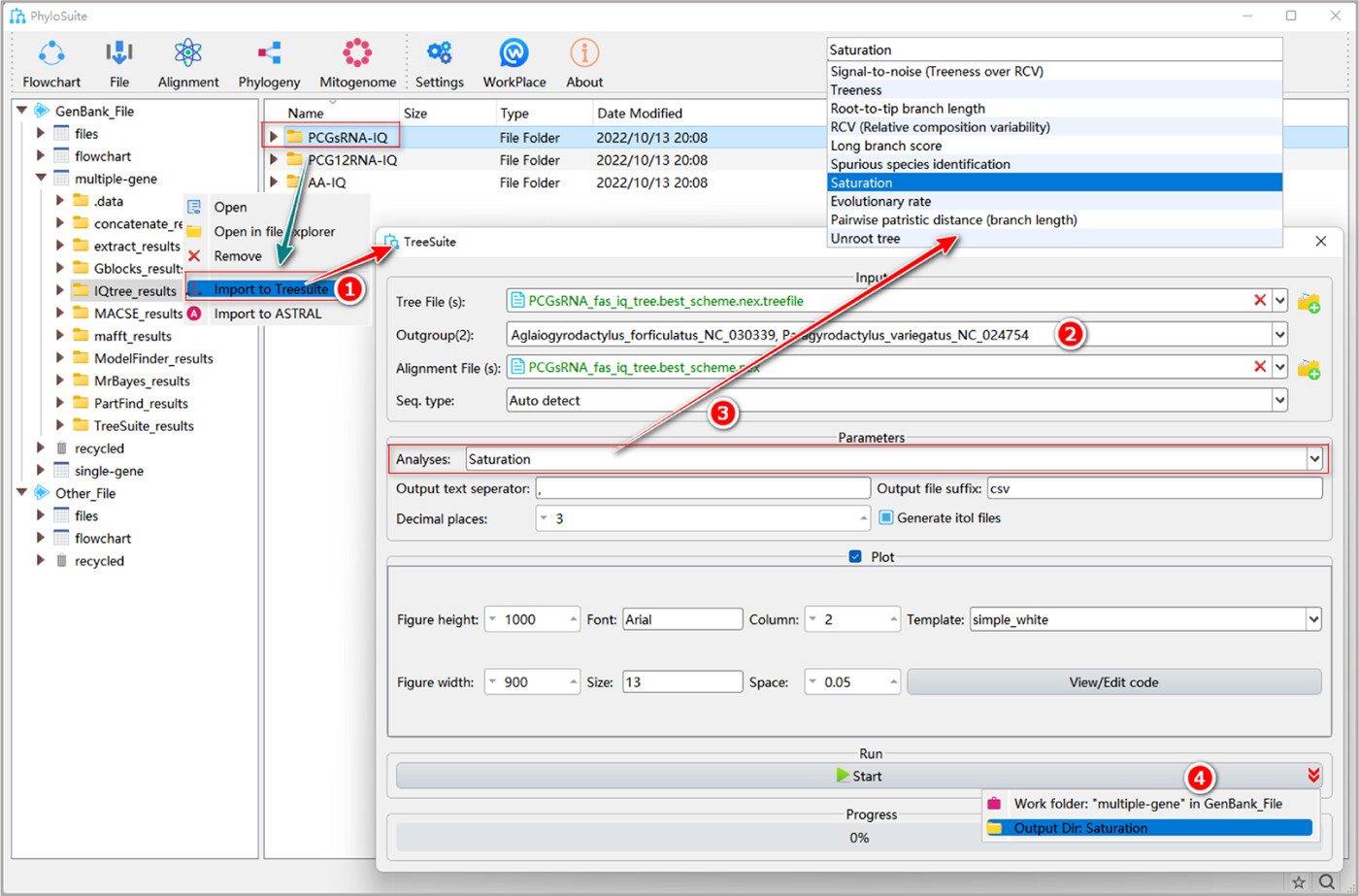
Task: Select MrBayes_results tree item
Action: click(142, 381)
